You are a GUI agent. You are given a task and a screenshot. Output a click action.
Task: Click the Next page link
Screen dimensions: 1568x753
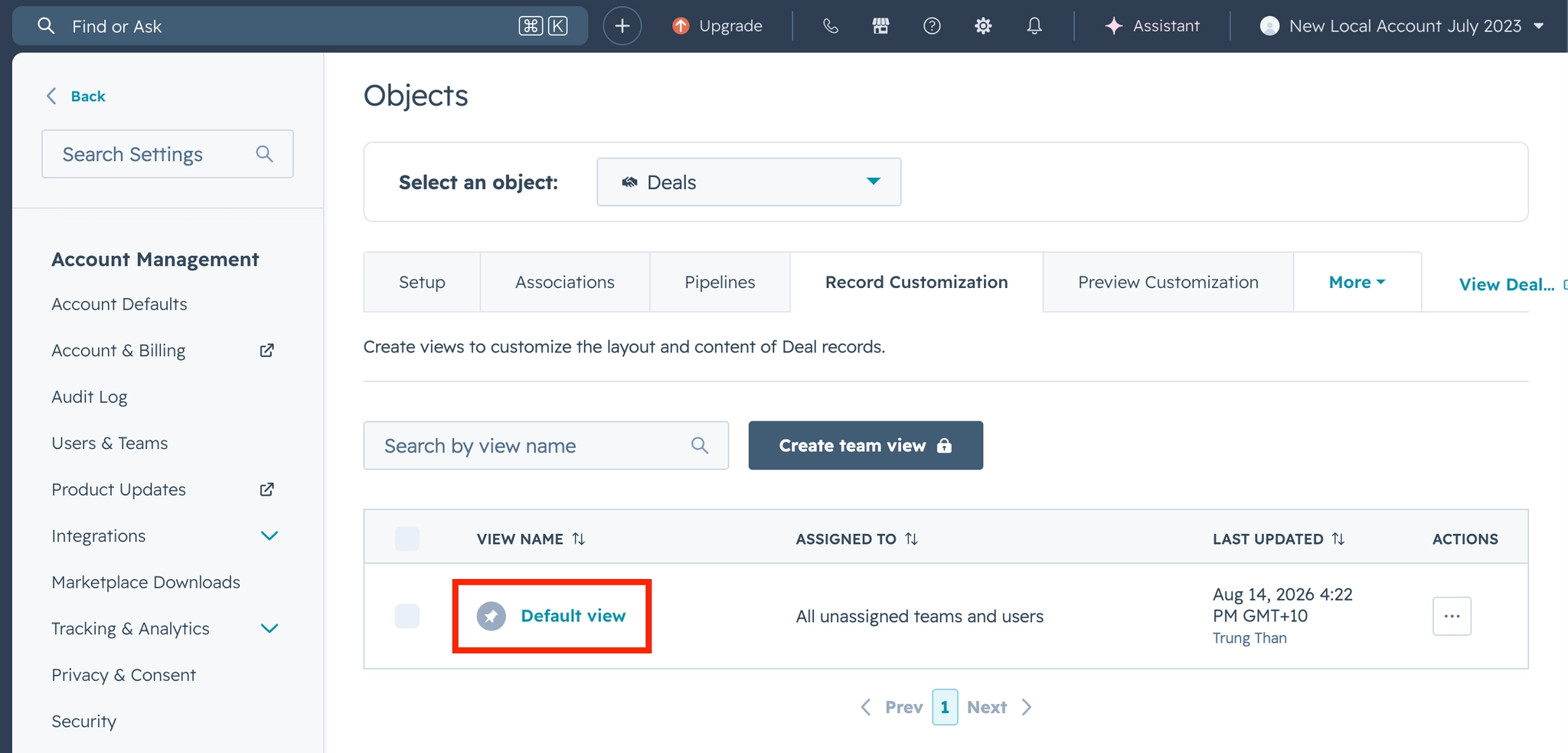(x=987, y=707)
